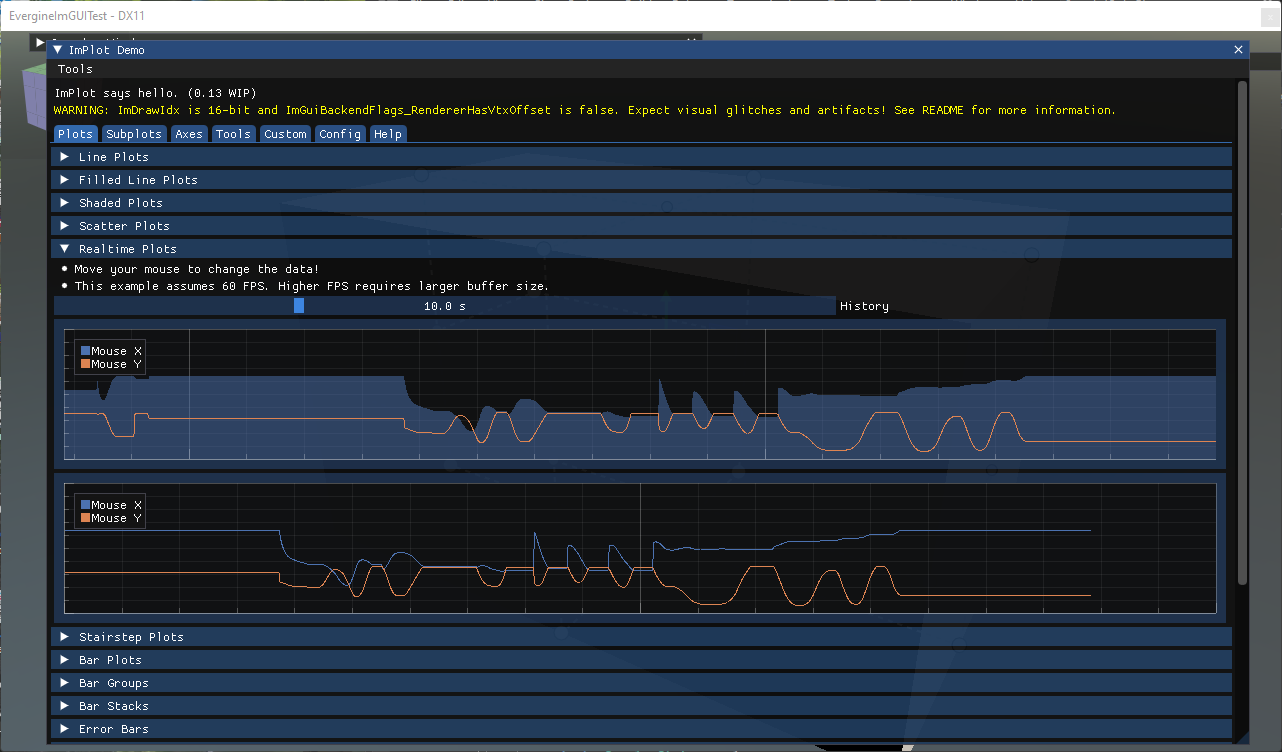This screenshot has width=1282, height=752.
Task: Toggle Mouse X legend swatch in upper plot
Action: 85,351
